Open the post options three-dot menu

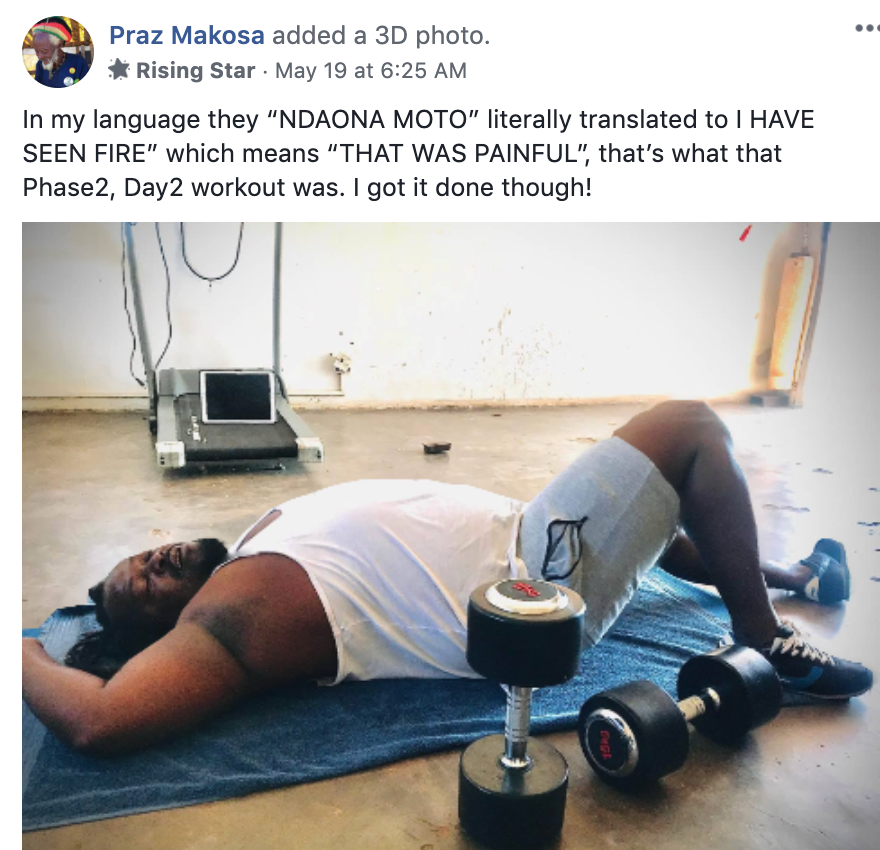coord(867,27)
